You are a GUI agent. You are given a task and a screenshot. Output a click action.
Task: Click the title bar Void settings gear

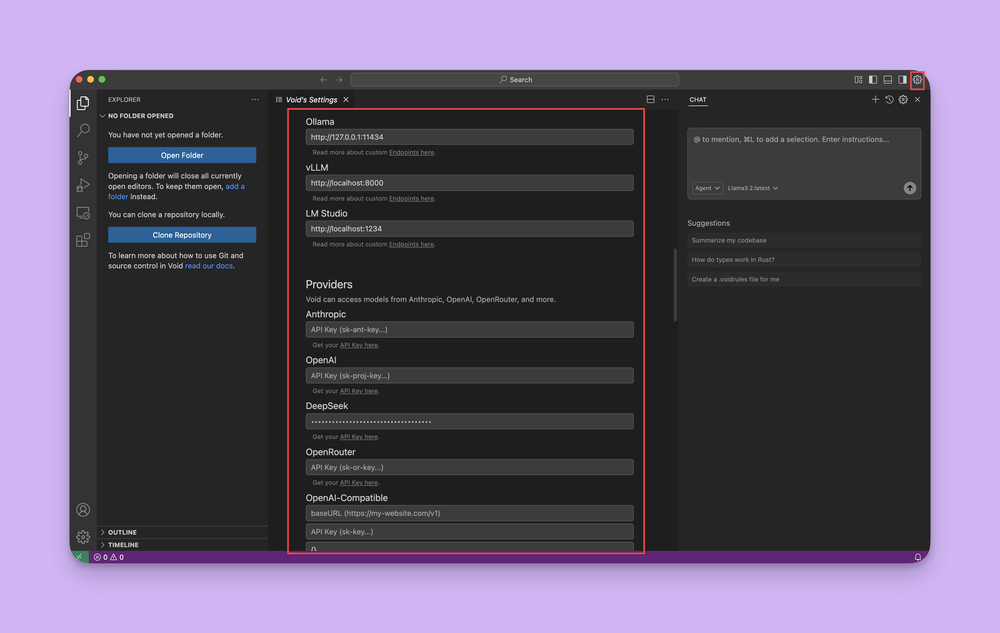coord(917,80)
